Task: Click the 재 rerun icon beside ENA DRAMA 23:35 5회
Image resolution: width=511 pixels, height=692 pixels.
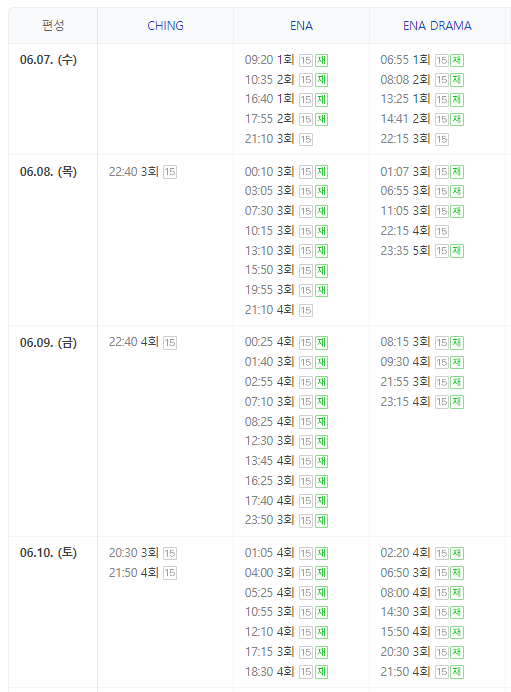Action: click(457, 251)
